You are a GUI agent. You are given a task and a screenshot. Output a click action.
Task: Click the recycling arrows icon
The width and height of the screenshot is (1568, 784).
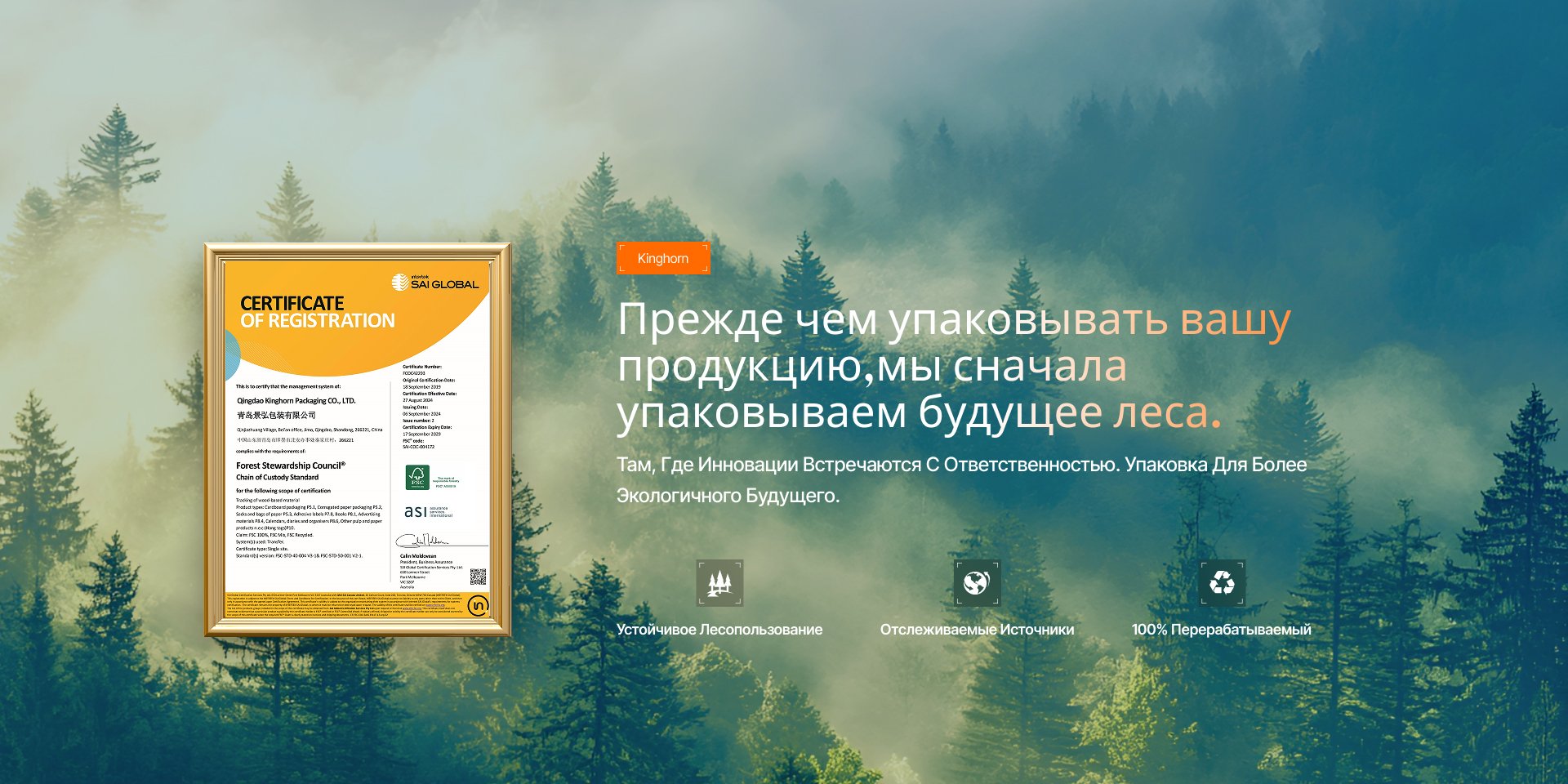coord(1222,583)
